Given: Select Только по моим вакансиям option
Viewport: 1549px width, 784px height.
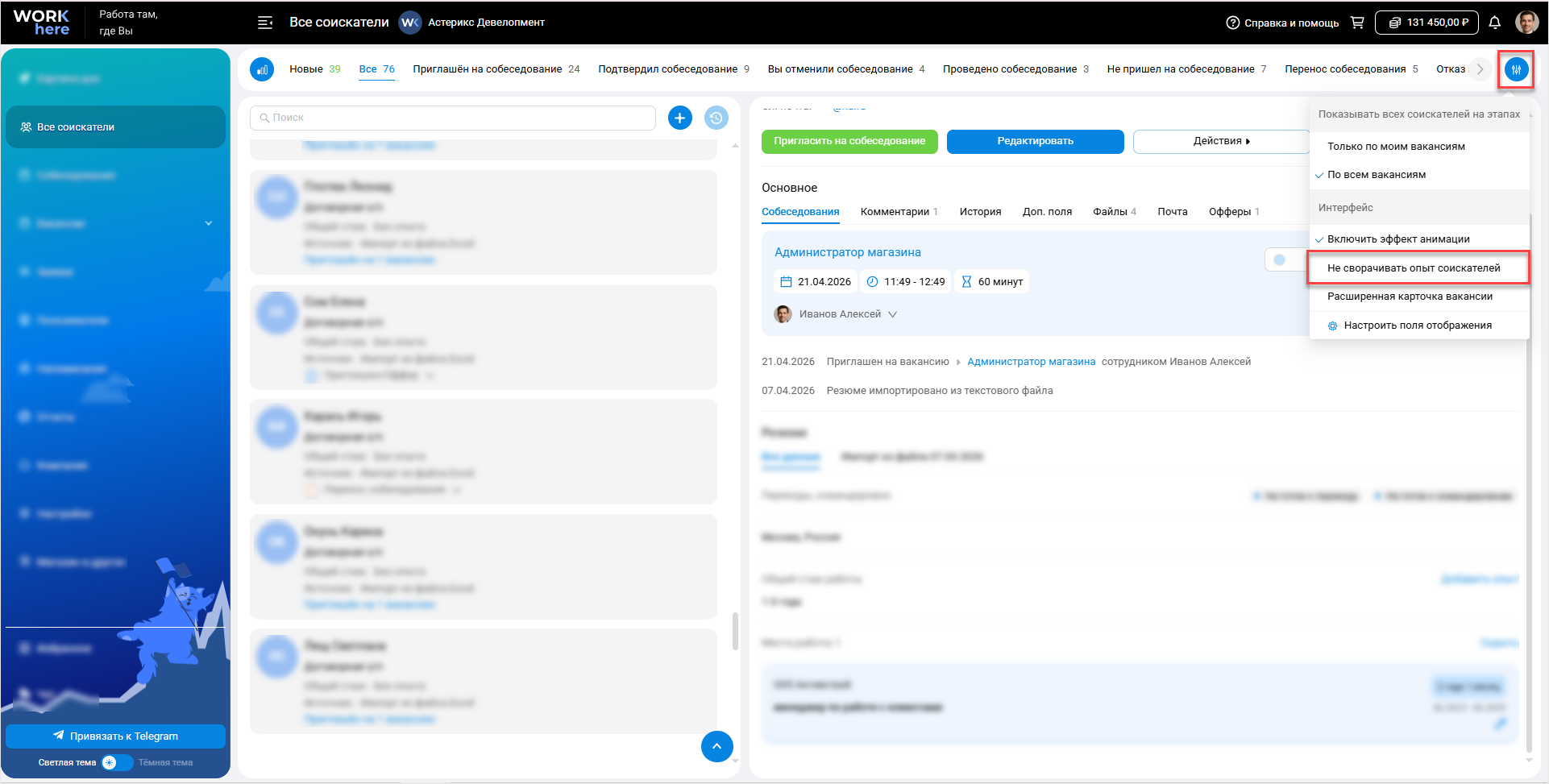Looking at the screenshot, I should [1419, 147].
